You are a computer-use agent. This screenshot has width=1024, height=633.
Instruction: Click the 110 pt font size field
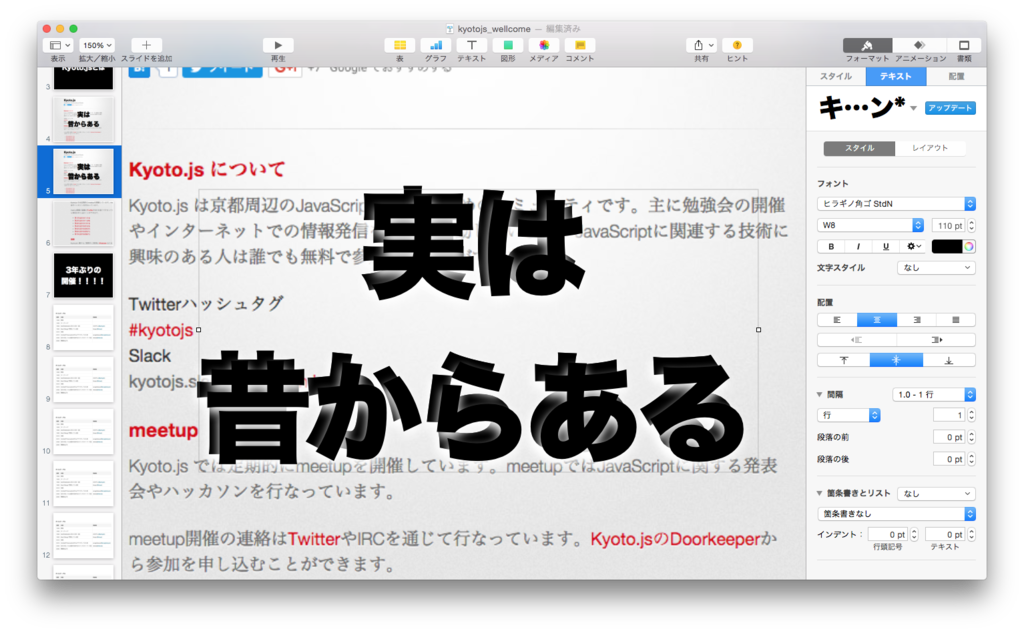click(949, 225)
